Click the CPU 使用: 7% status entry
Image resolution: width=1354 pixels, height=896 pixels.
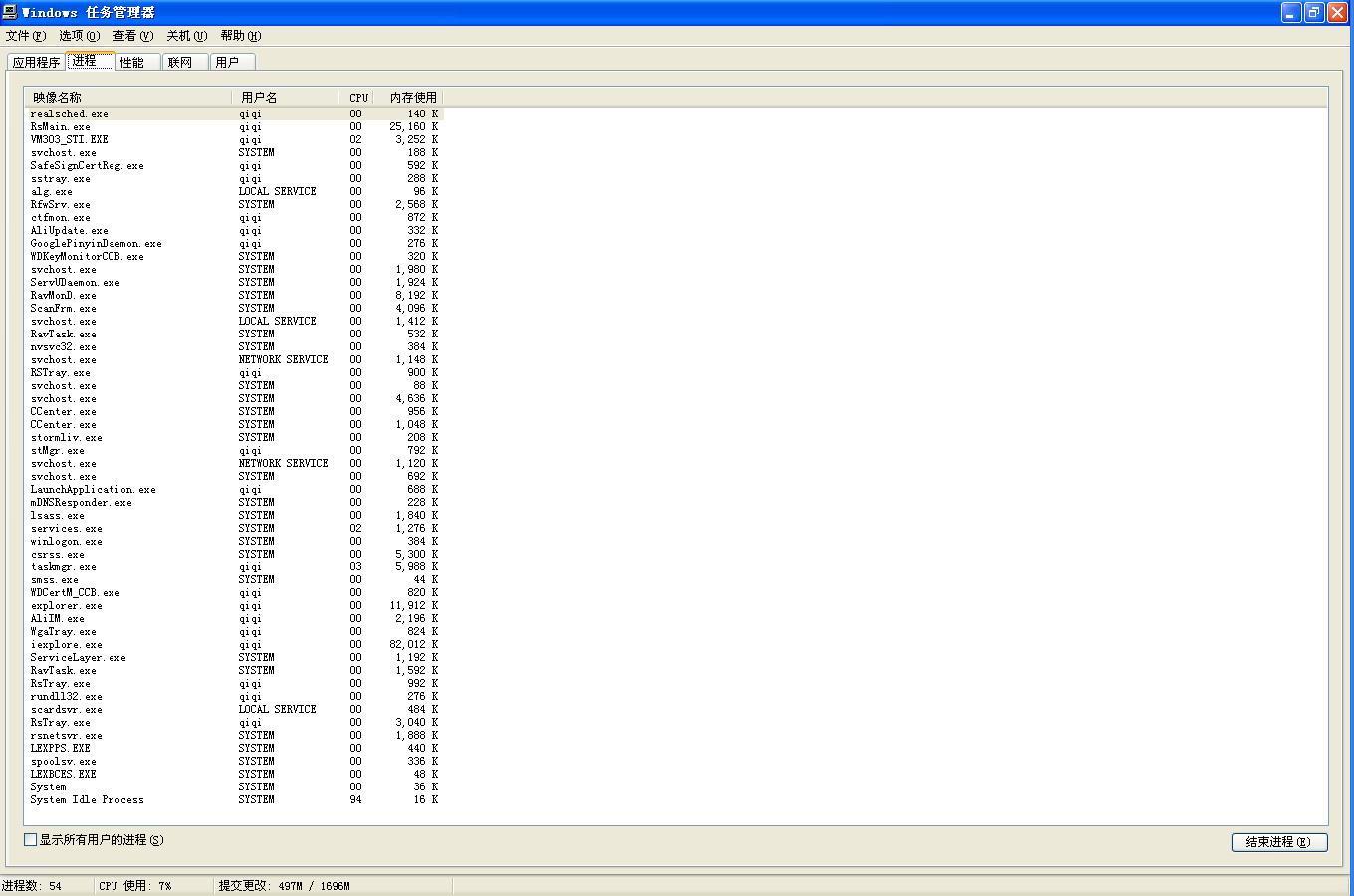coord(154,886)
